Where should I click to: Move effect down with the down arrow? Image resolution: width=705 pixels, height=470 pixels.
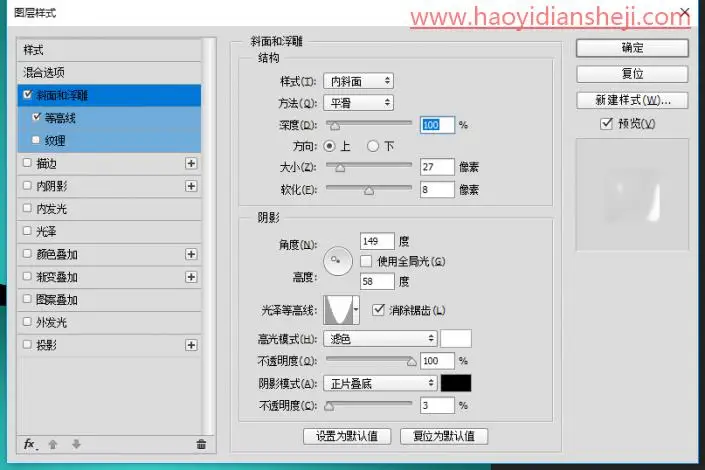(x=76, y=444)
